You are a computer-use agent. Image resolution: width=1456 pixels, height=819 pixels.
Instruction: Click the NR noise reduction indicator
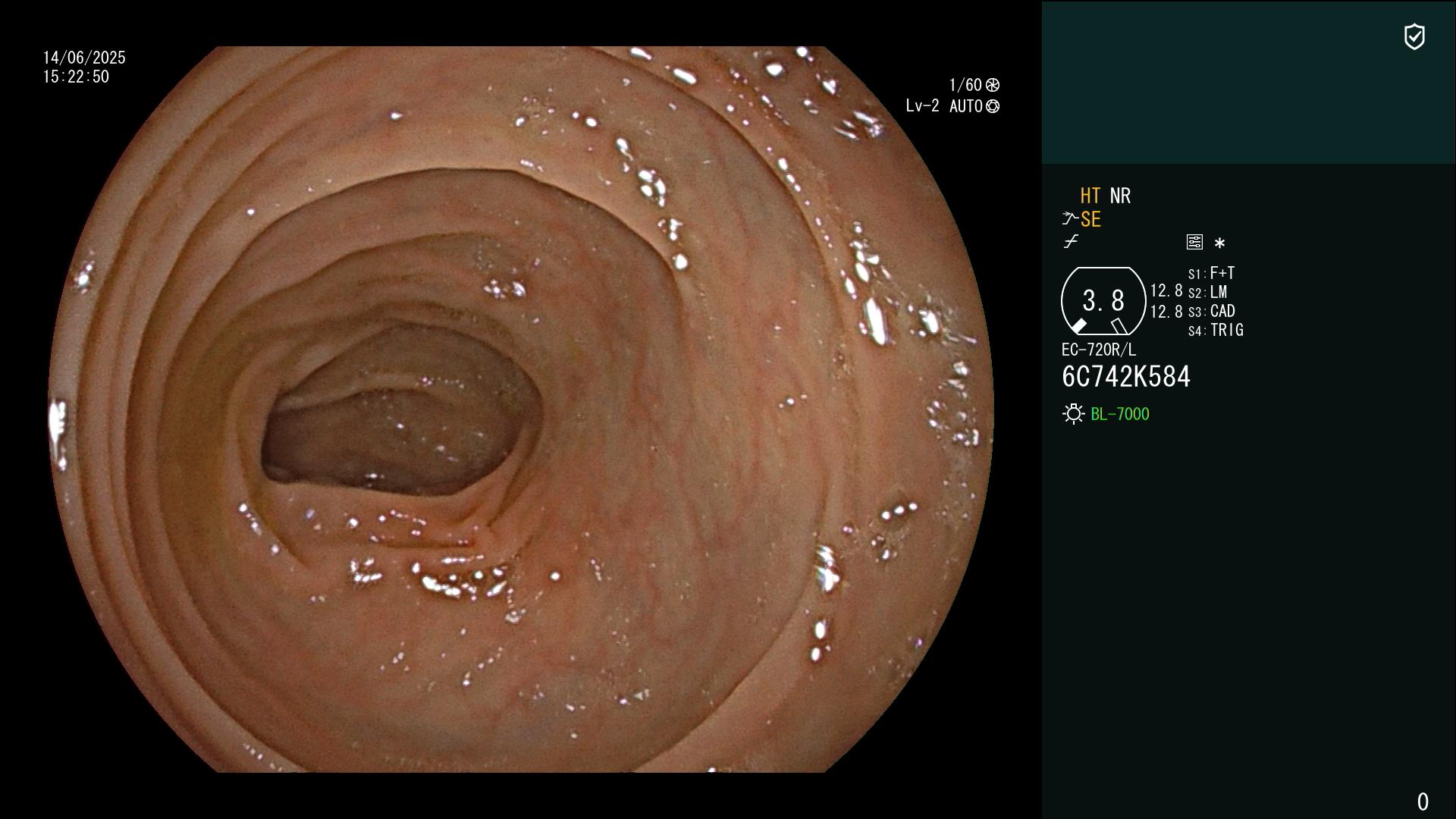pyautogui.click(x=1120, y=196)
